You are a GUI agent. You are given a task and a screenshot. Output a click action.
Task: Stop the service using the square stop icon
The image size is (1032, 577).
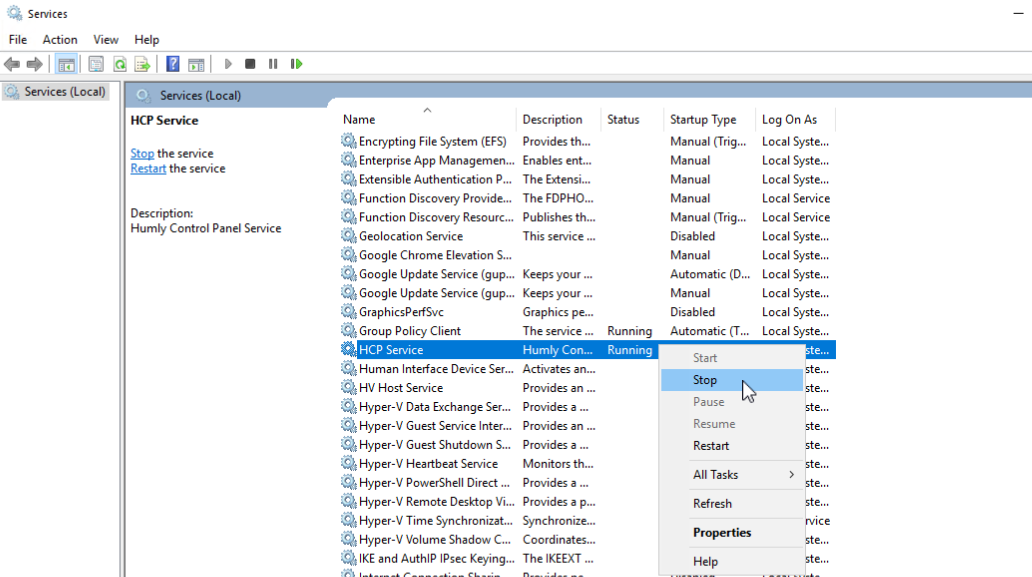250,63
